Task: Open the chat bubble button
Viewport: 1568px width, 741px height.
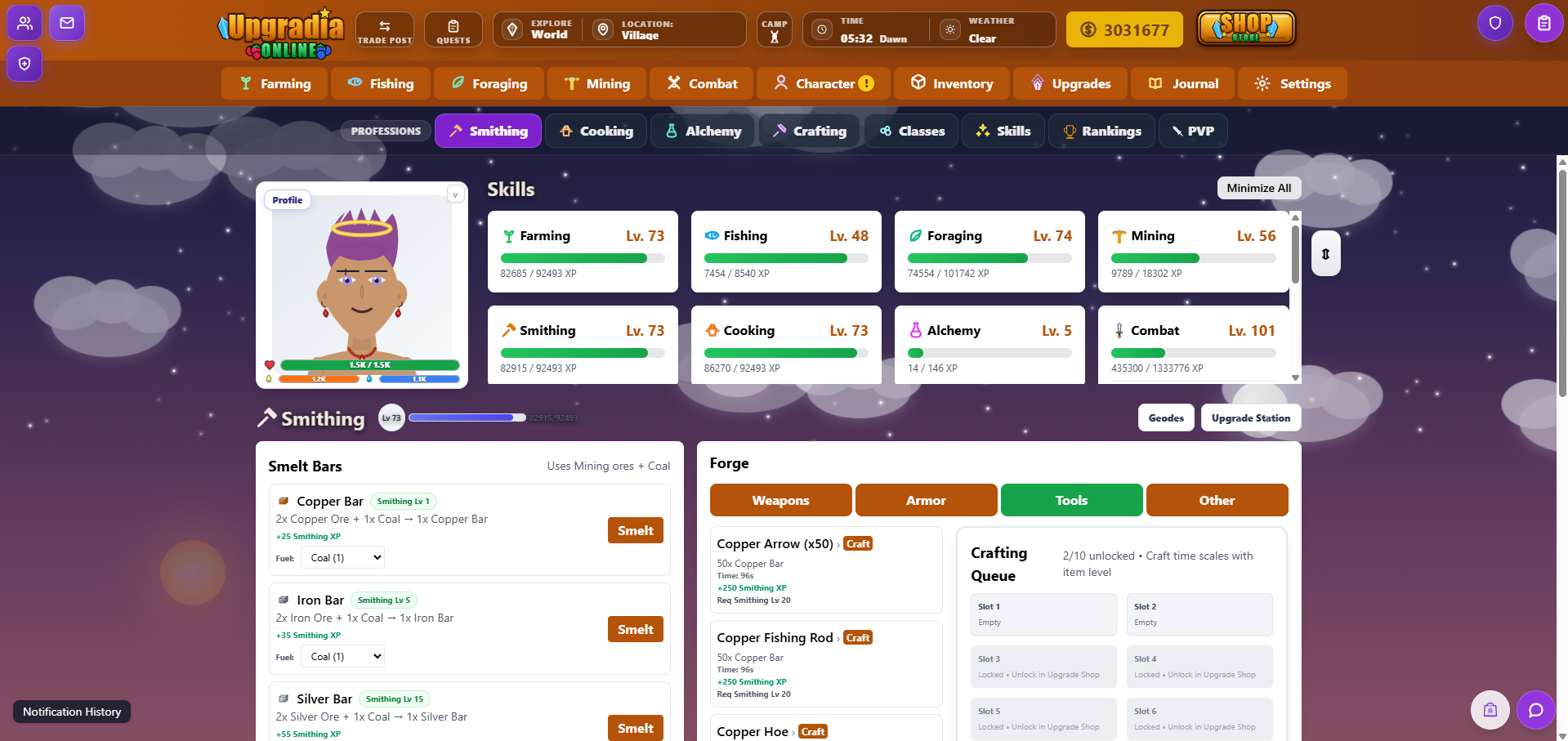Action: (1535, 710)
